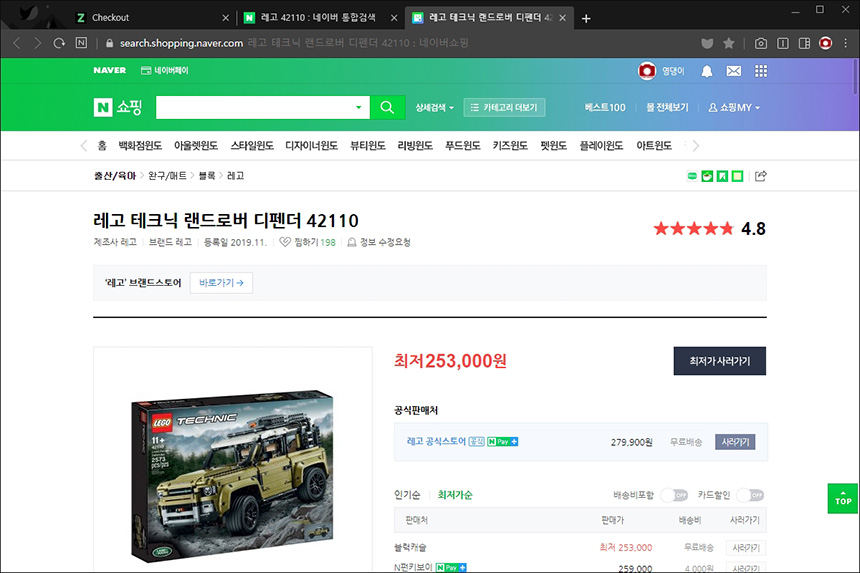This screenshot has height=573, width=860.
Task: Open 레고 공식스토어 link
Action: click(x=436, y=441)
